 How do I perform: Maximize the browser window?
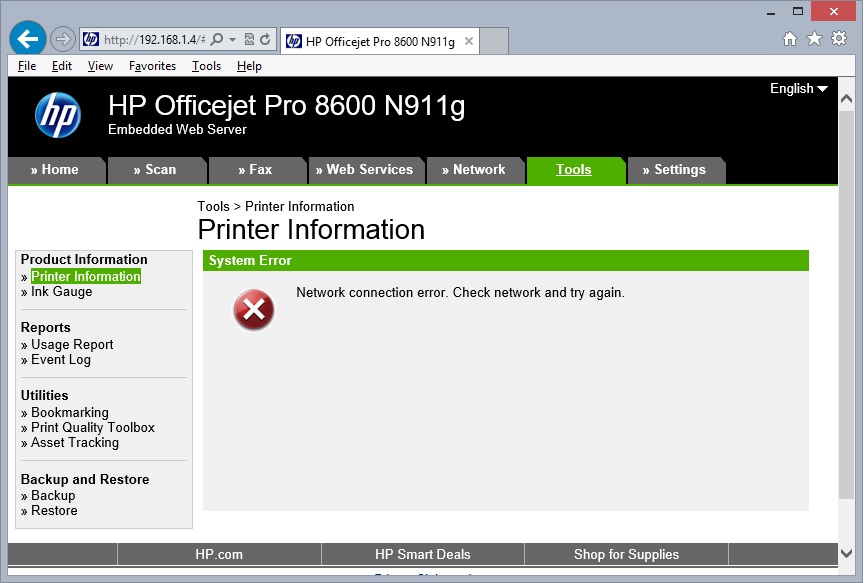pos(797,12)
